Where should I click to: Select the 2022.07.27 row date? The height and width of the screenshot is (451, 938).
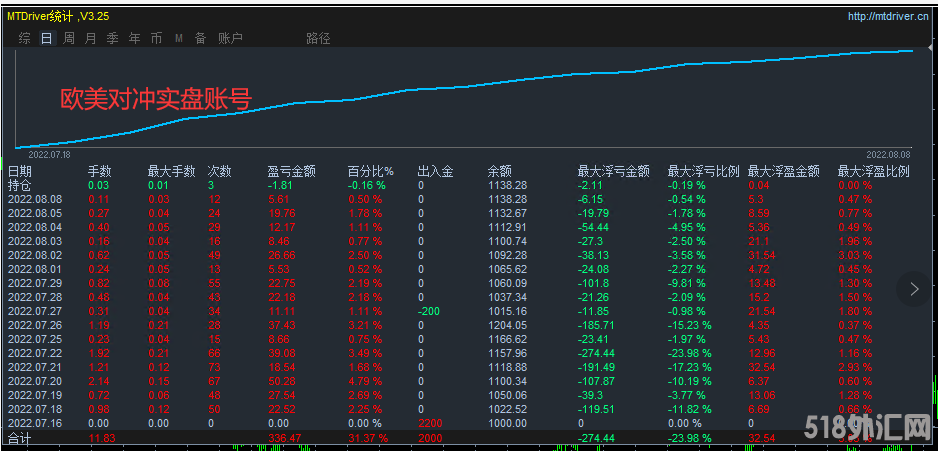coord(35,311)
